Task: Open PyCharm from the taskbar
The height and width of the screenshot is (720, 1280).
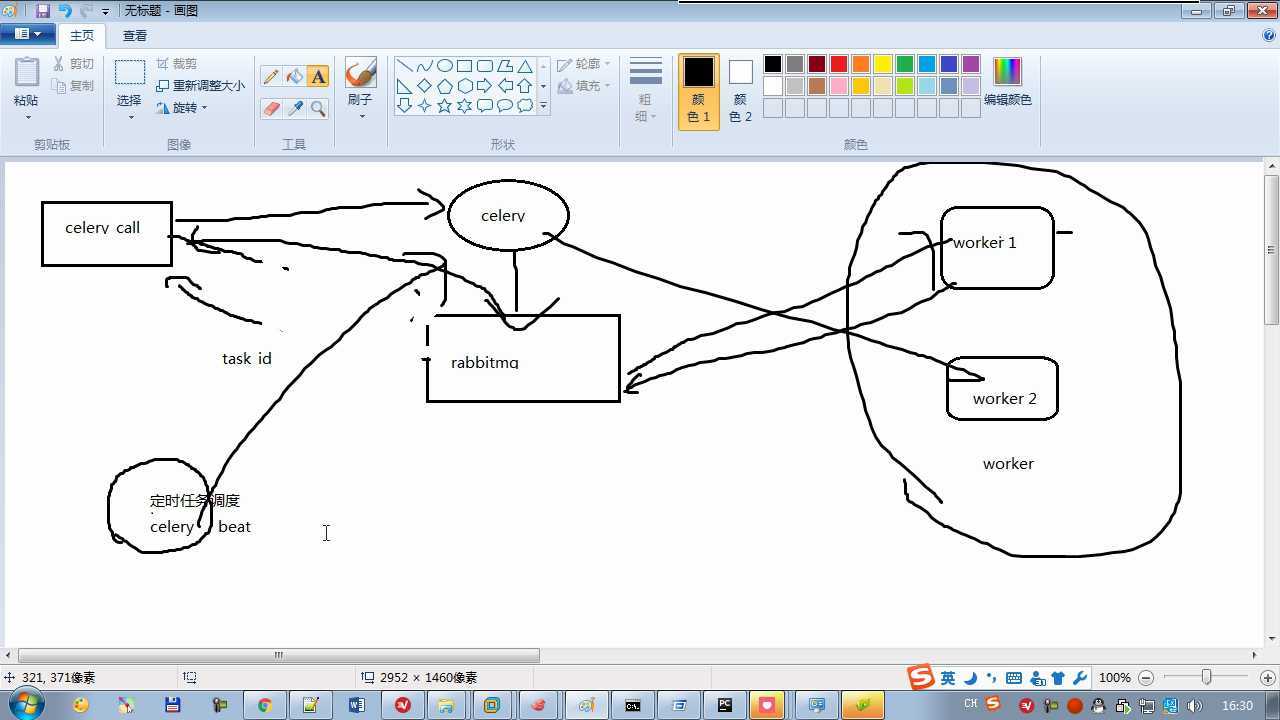Action: tap(725, 705)
